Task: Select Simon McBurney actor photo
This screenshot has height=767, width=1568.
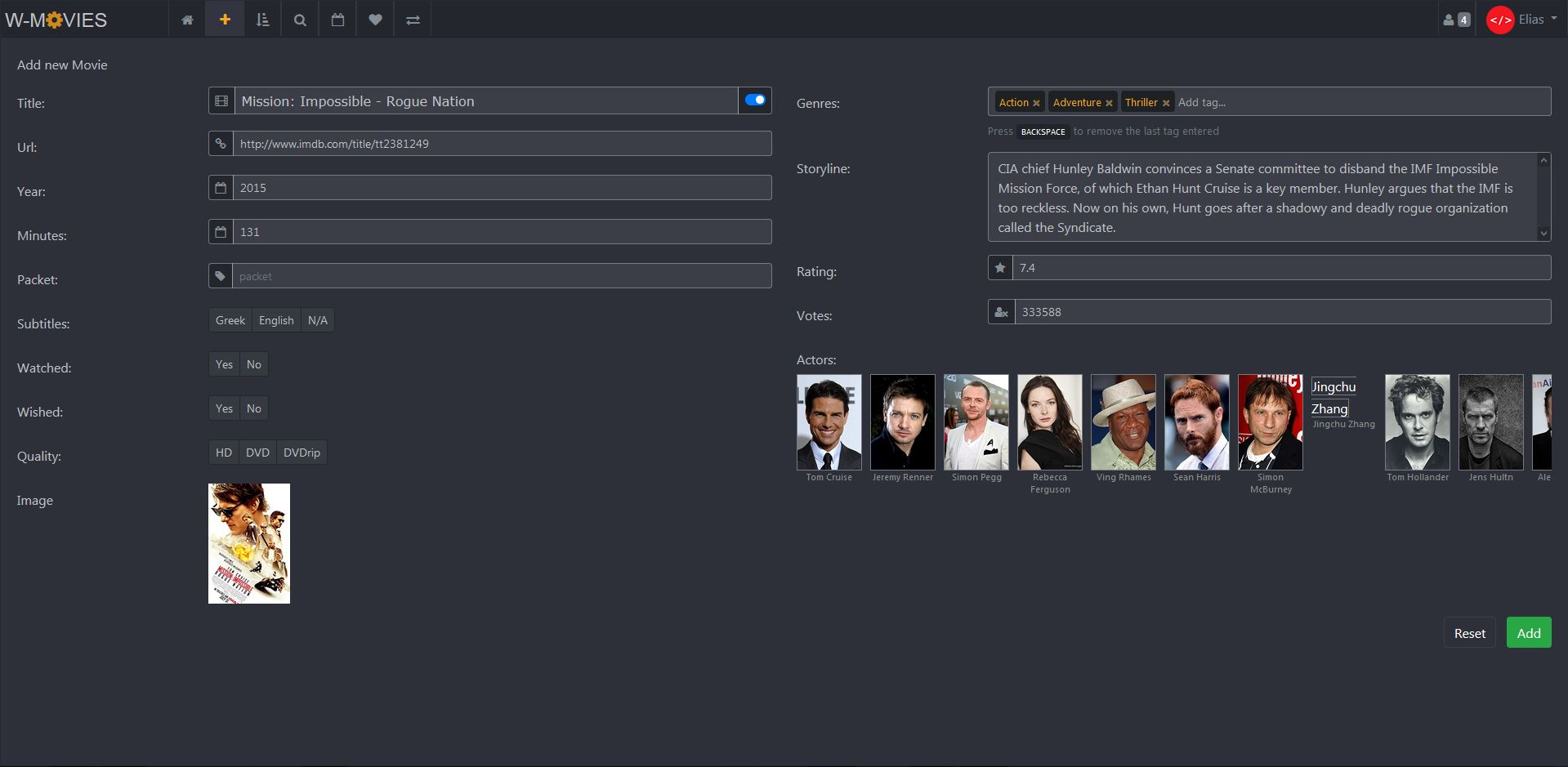Action: click(1271, 422)
